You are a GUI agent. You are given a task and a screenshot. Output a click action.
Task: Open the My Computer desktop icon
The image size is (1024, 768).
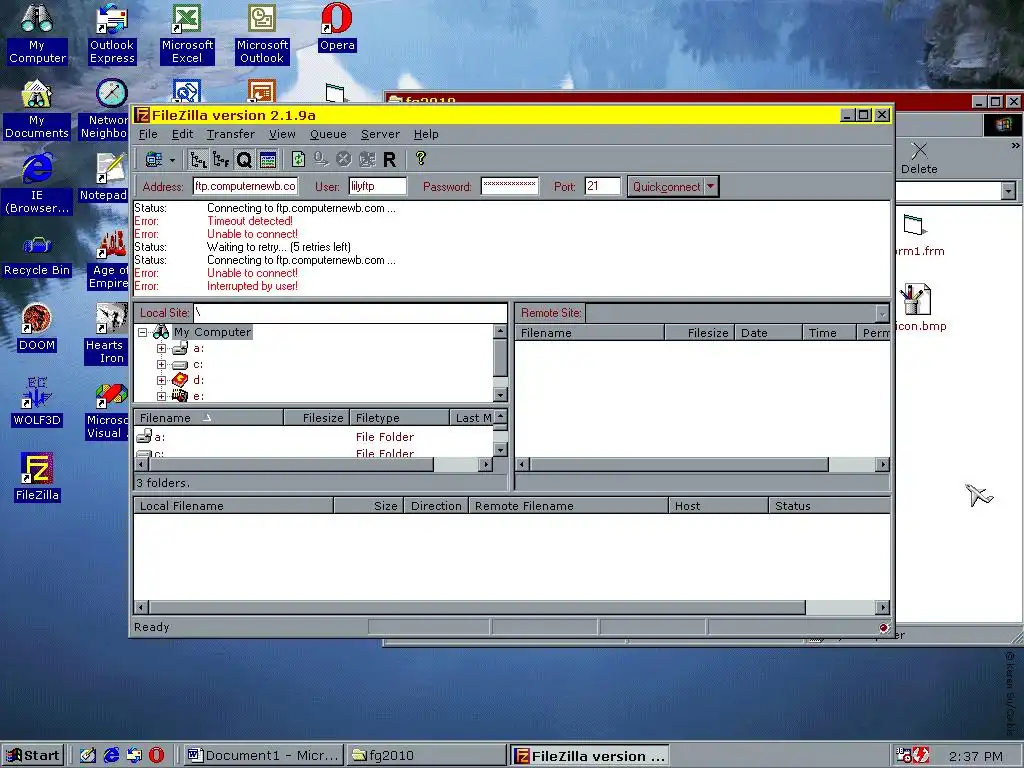point(37,33)
